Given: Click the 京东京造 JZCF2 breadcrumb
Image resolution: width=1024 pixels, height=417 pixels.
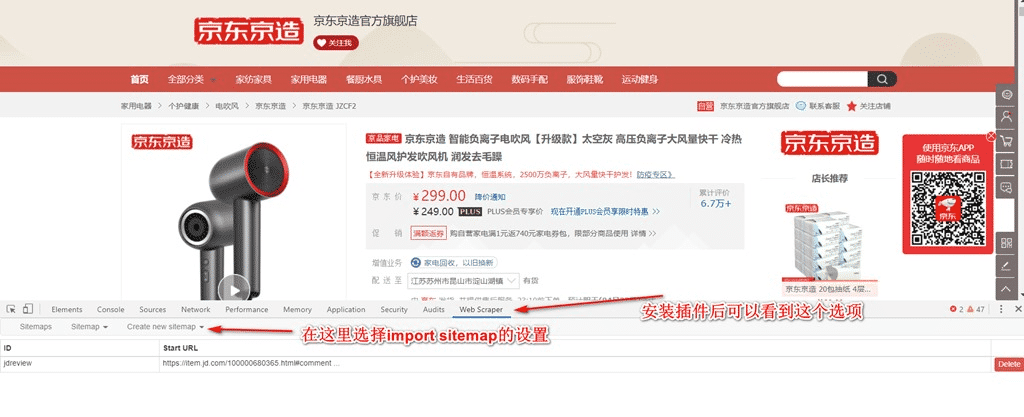Looking at the screenshot, I should [328, 106].
